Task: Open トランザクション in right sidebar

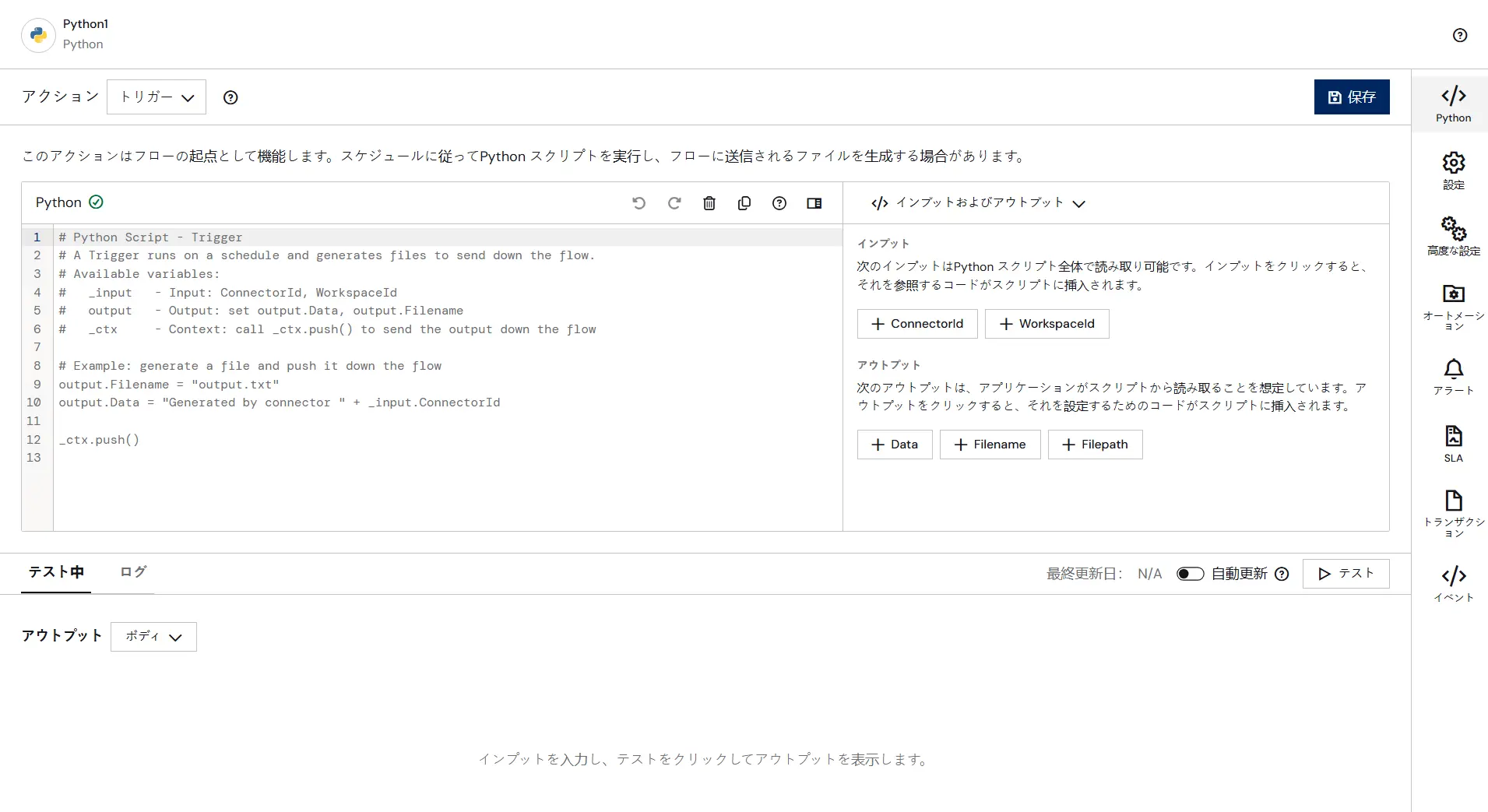Action: 1453,514
